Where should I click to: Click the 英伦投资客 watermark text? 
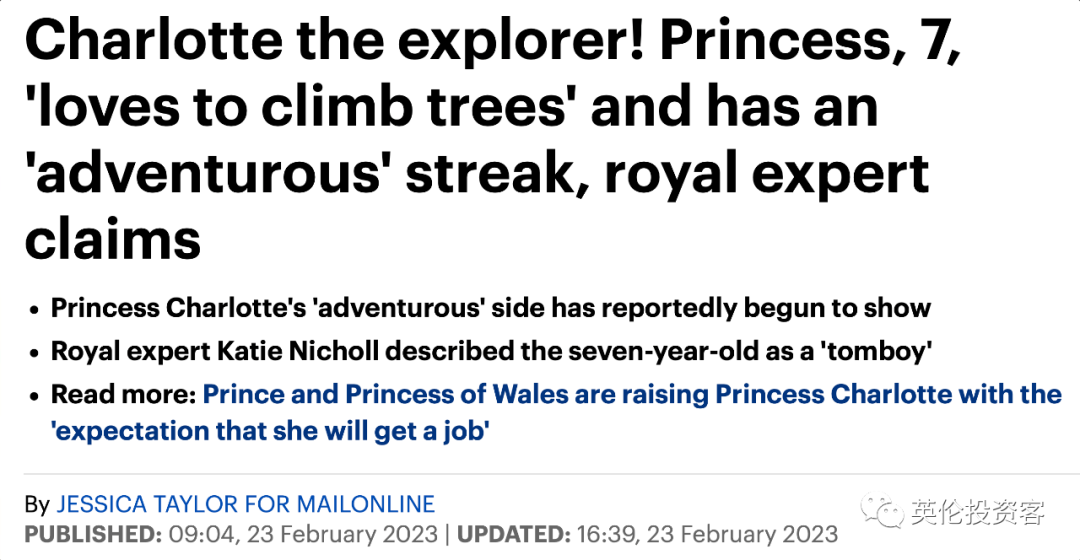[977, 511]
